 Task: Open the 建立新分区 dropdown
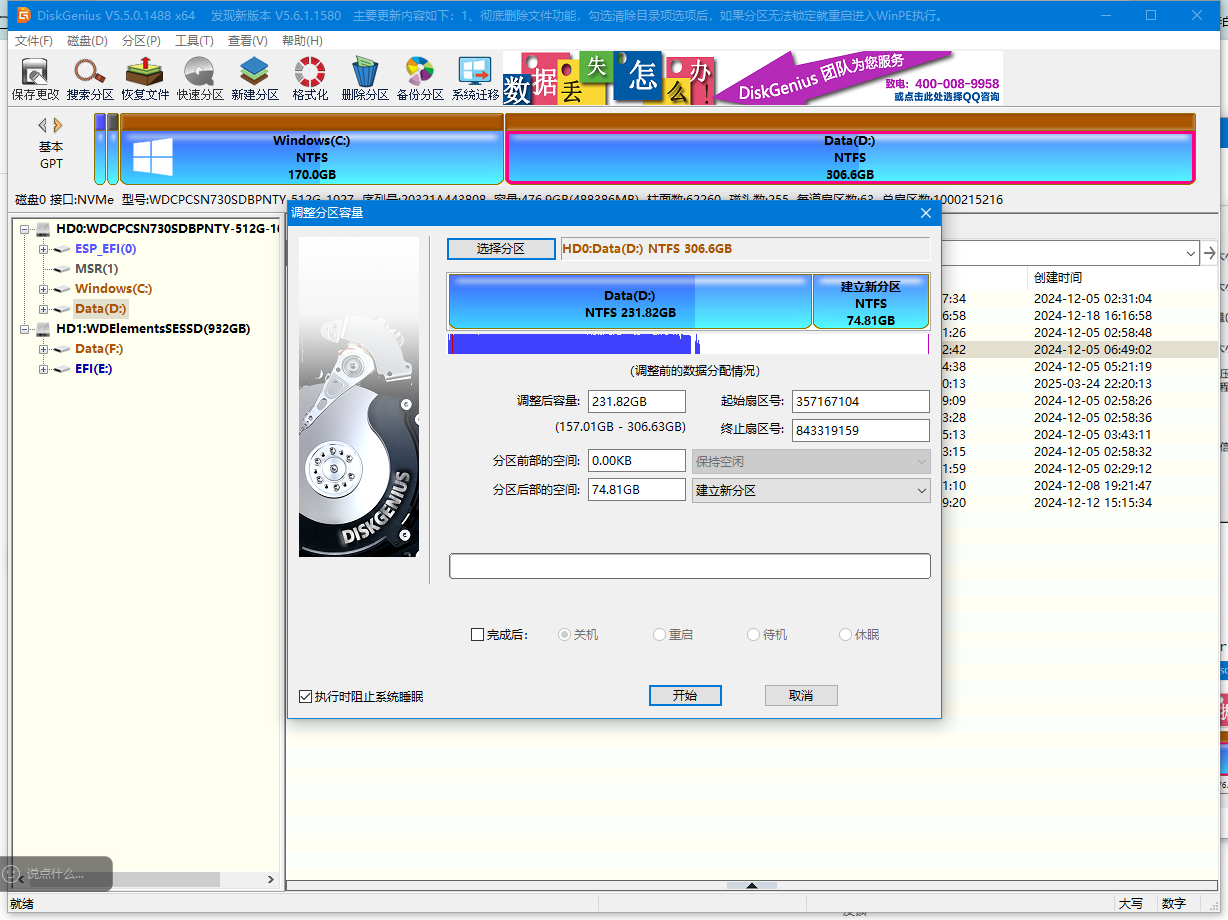[x=811, y=490]
